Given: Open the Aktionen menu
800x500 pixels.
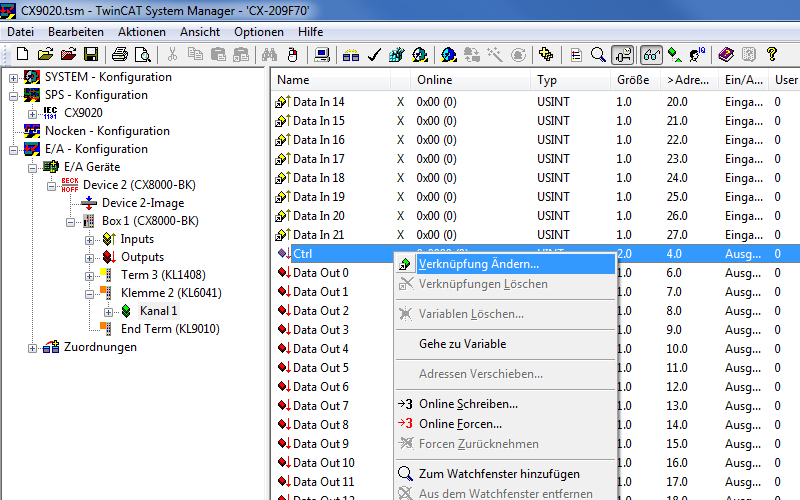Looking at the screenshot, I should [142, 32].
